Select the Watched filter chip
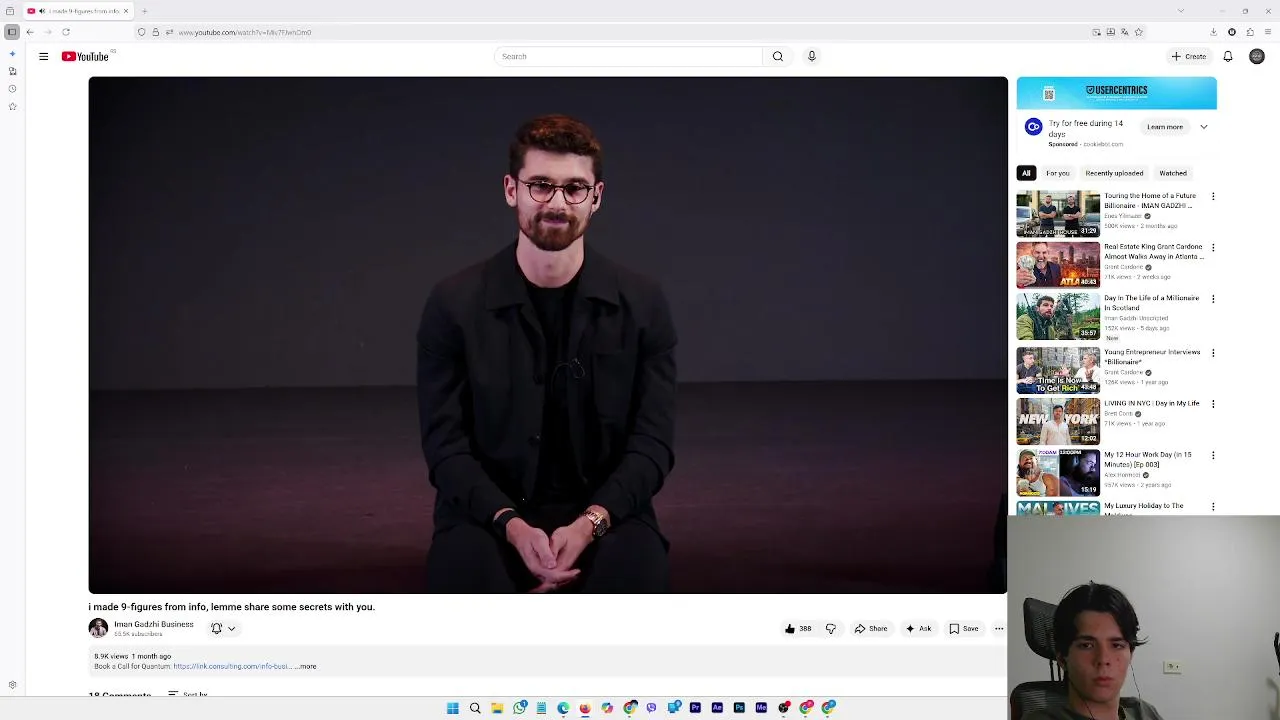This screenshot has width=1280, height=720. (1173, 173)
